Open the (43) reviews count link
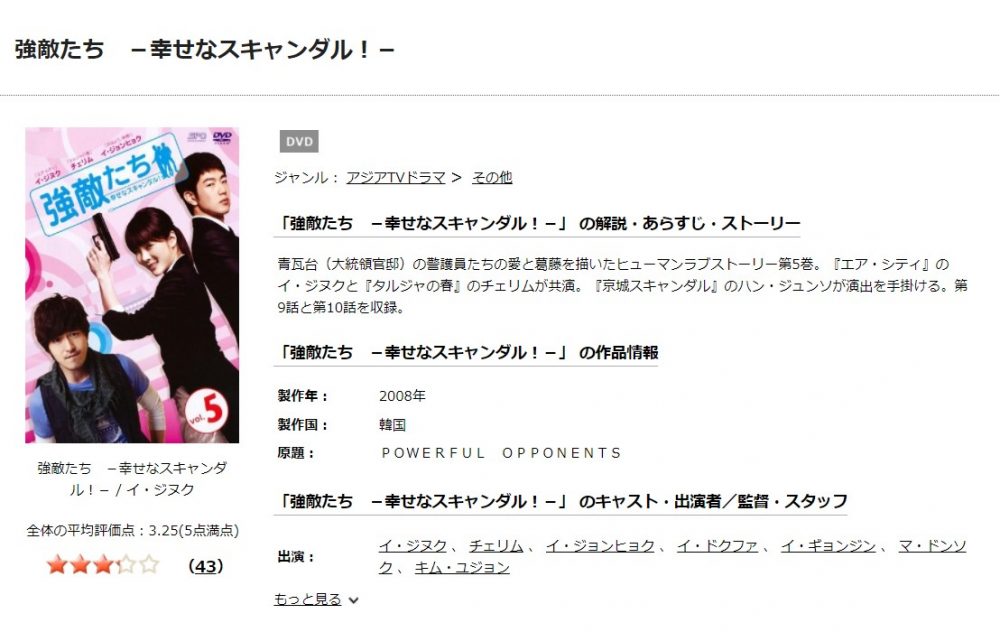 coord(206,566)
